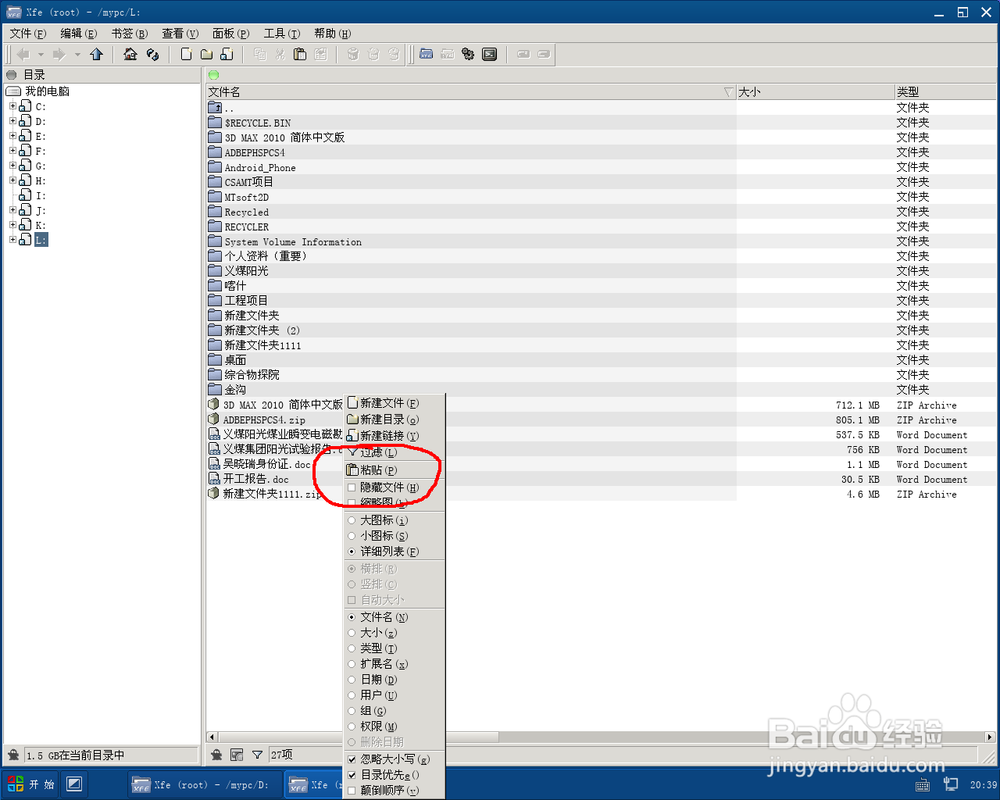
Task: Expand the G: drive in the tree
Action: tap(13, 165)
